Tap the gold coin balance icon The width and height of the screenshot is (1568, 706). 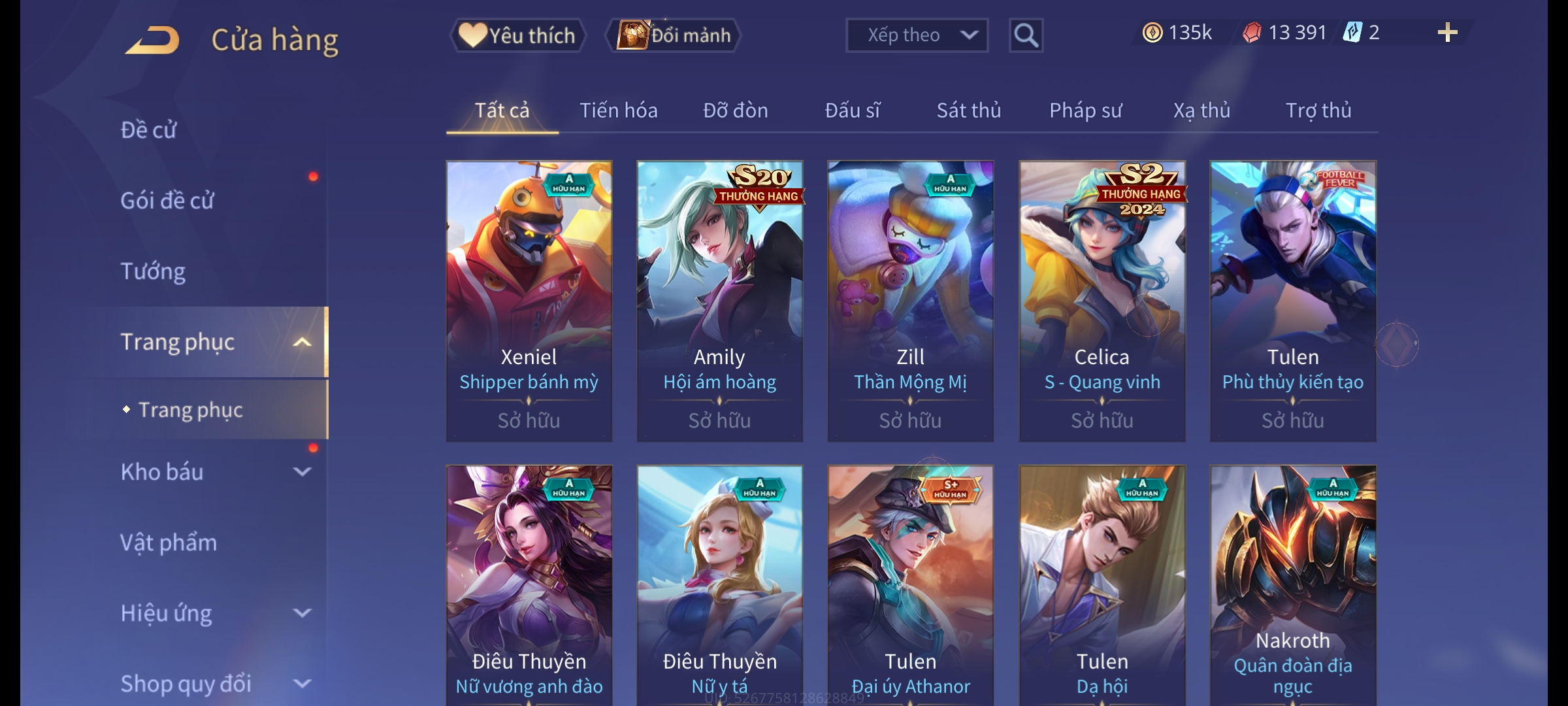tap(1152, 33)
